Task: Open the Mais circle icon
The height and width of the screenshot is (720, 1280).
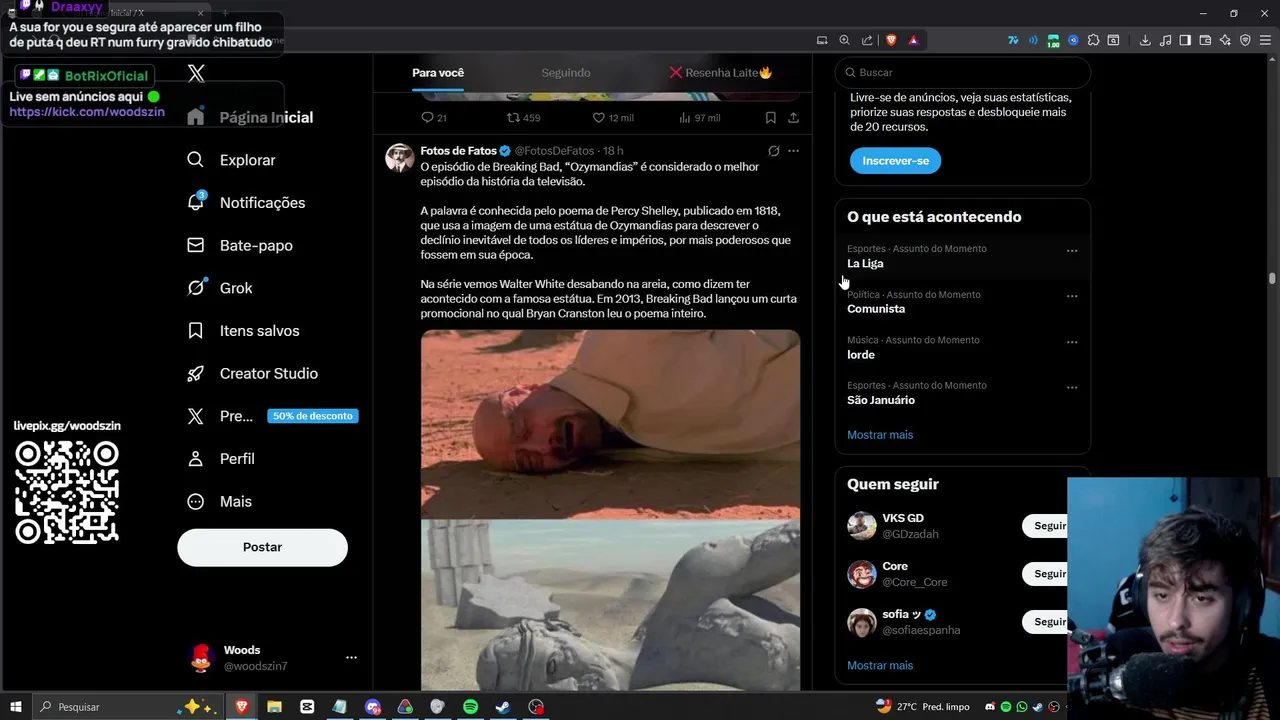Action: [196, 501]
